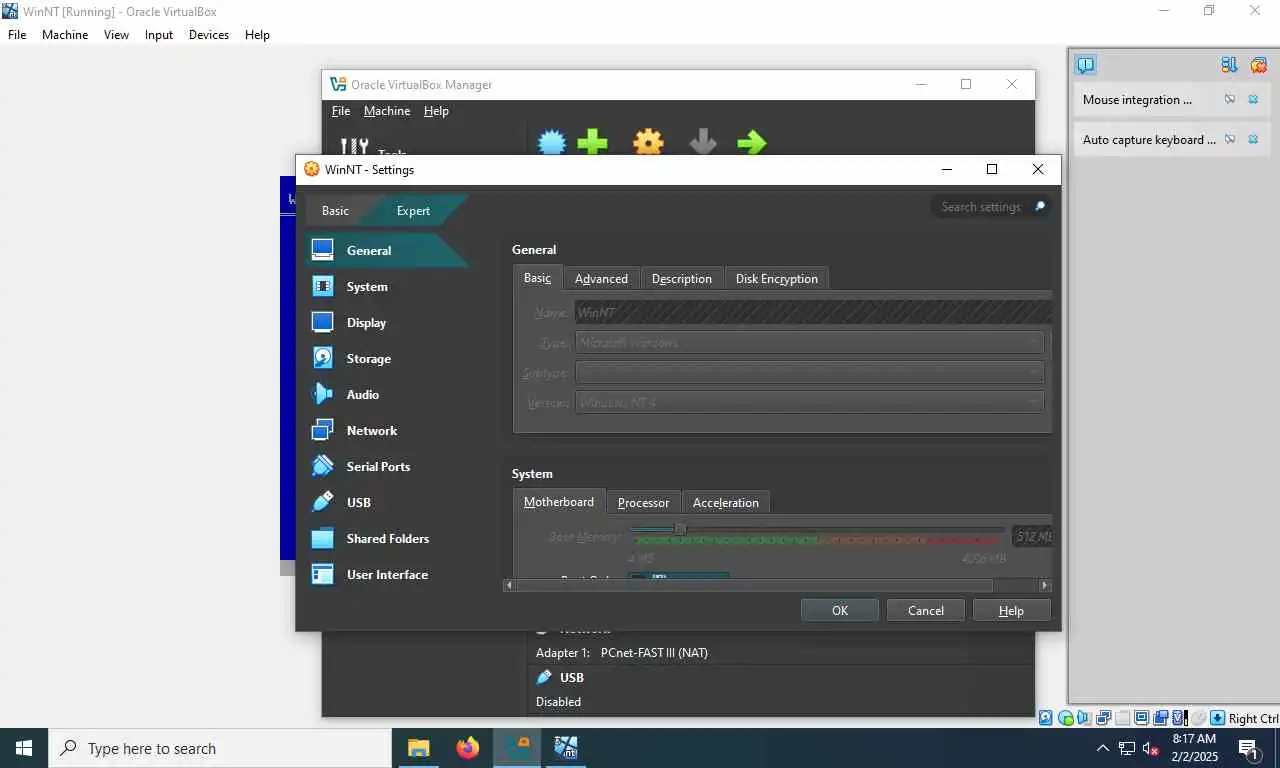Image resolution: width=1280 pixels, height=768 pixels.
Task: Open the Devices menu in VM window
Action: point(208,34)
